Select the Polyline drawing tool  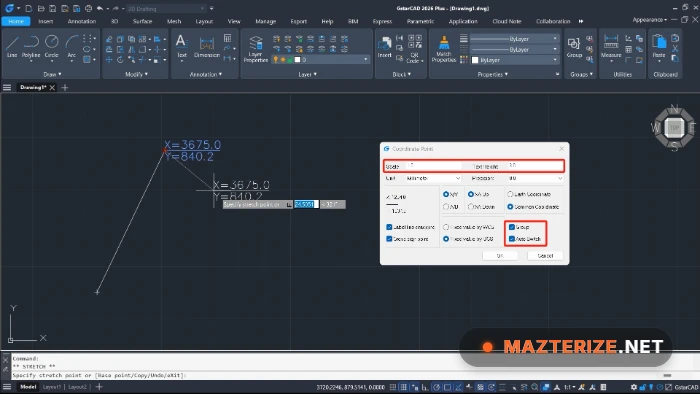pos(31,47)
